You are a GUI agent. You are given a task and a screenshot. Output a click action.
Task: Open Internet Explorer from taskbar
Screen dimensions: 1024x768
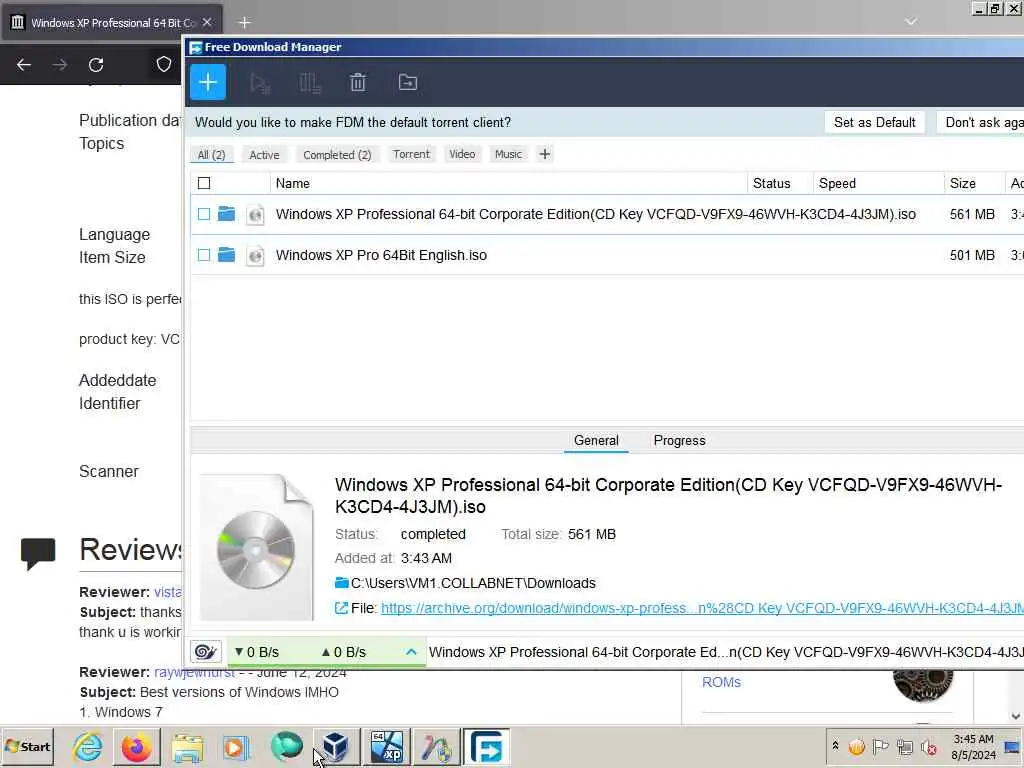[x=88, y=746]
